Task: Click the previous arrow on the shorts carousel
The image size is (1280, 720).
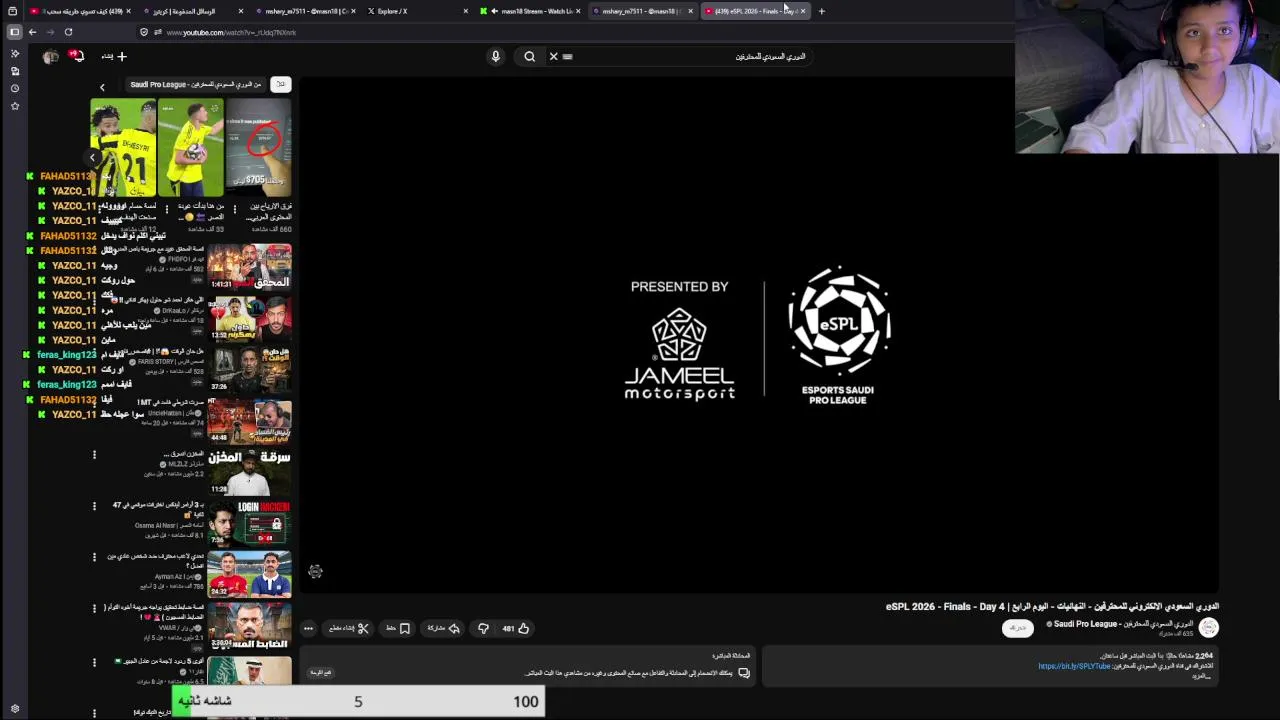Action: point(92,157)
